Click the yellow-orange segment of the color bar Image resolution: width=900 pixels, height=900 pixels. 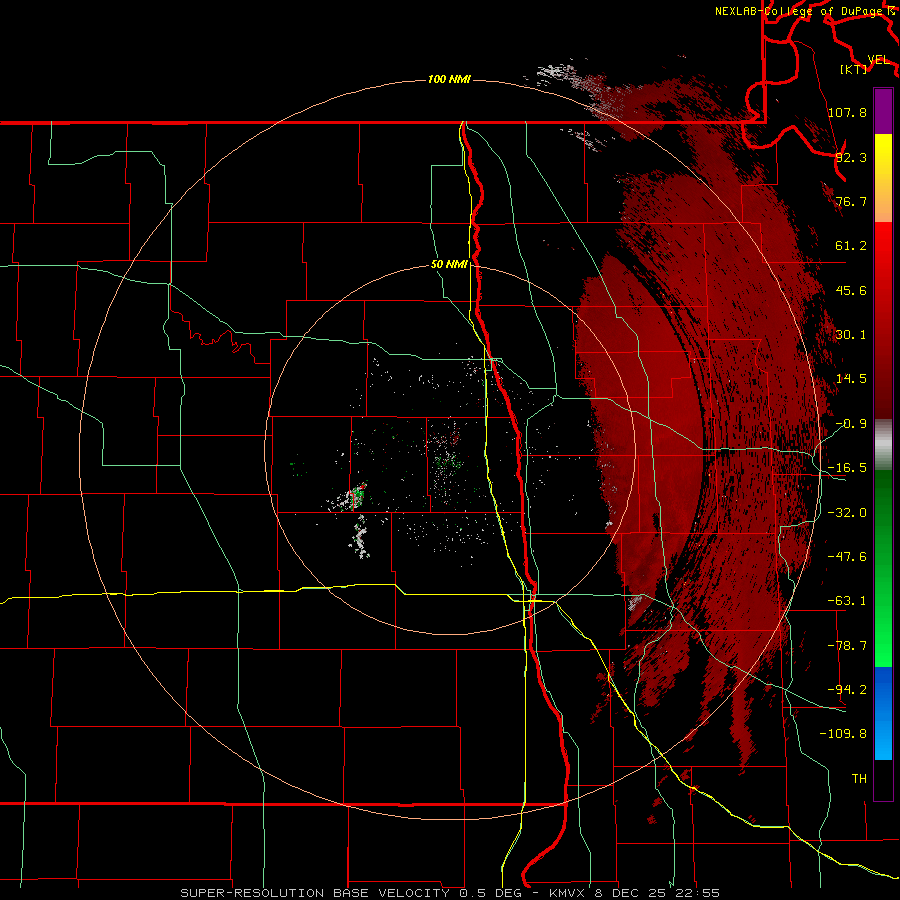(x=883, y=178)
